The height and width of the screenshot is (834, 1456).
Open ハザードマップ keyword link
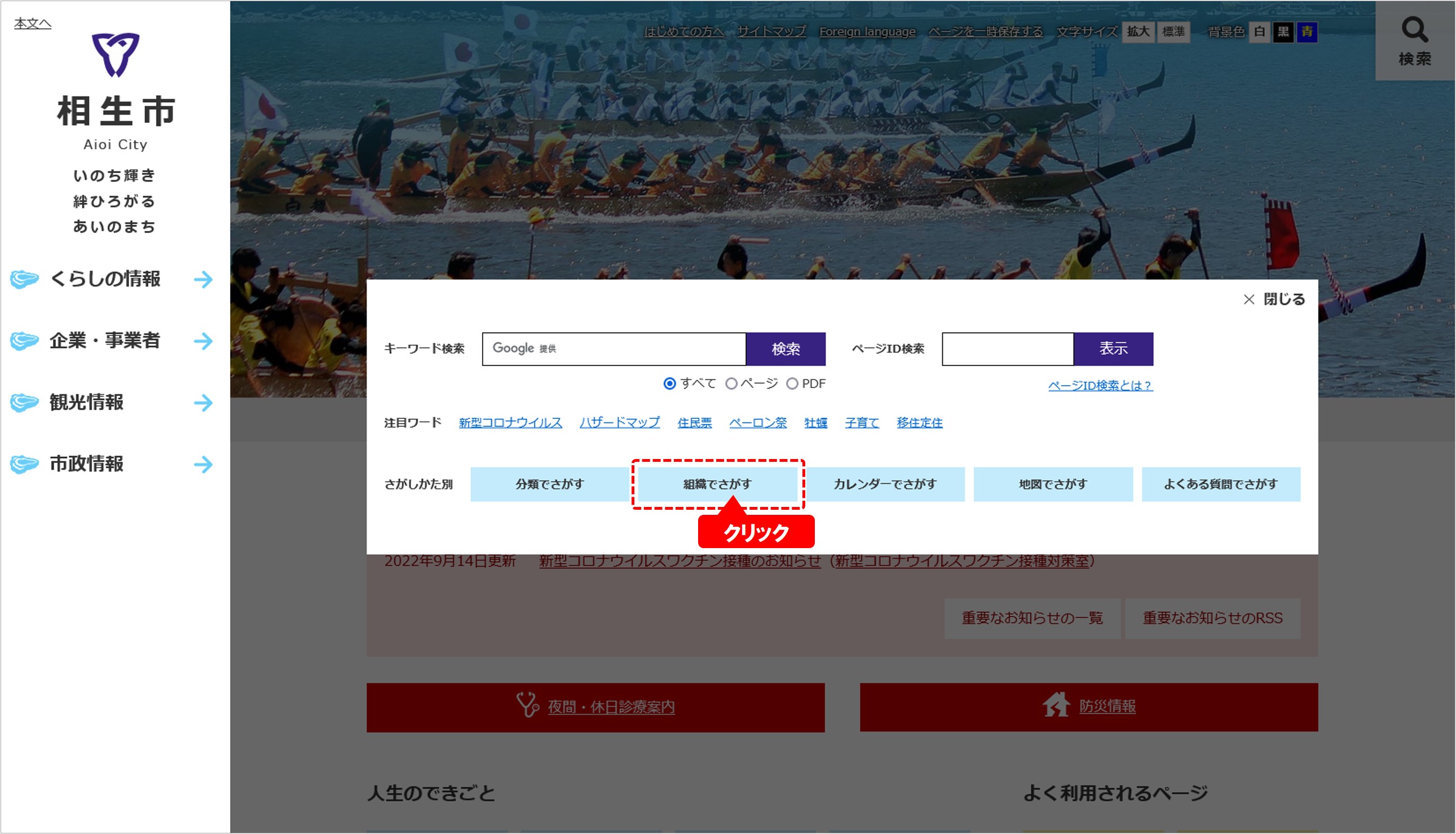[620, 423]
